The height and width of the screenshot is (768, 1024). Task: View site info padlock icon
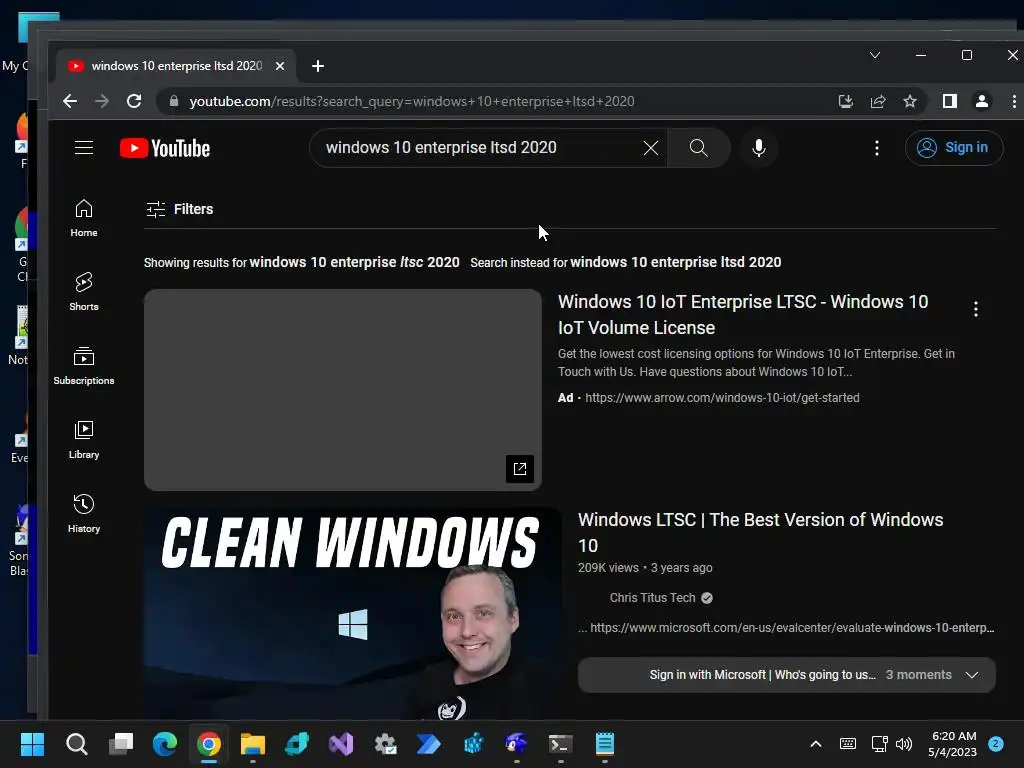click(x=174, y=101)
